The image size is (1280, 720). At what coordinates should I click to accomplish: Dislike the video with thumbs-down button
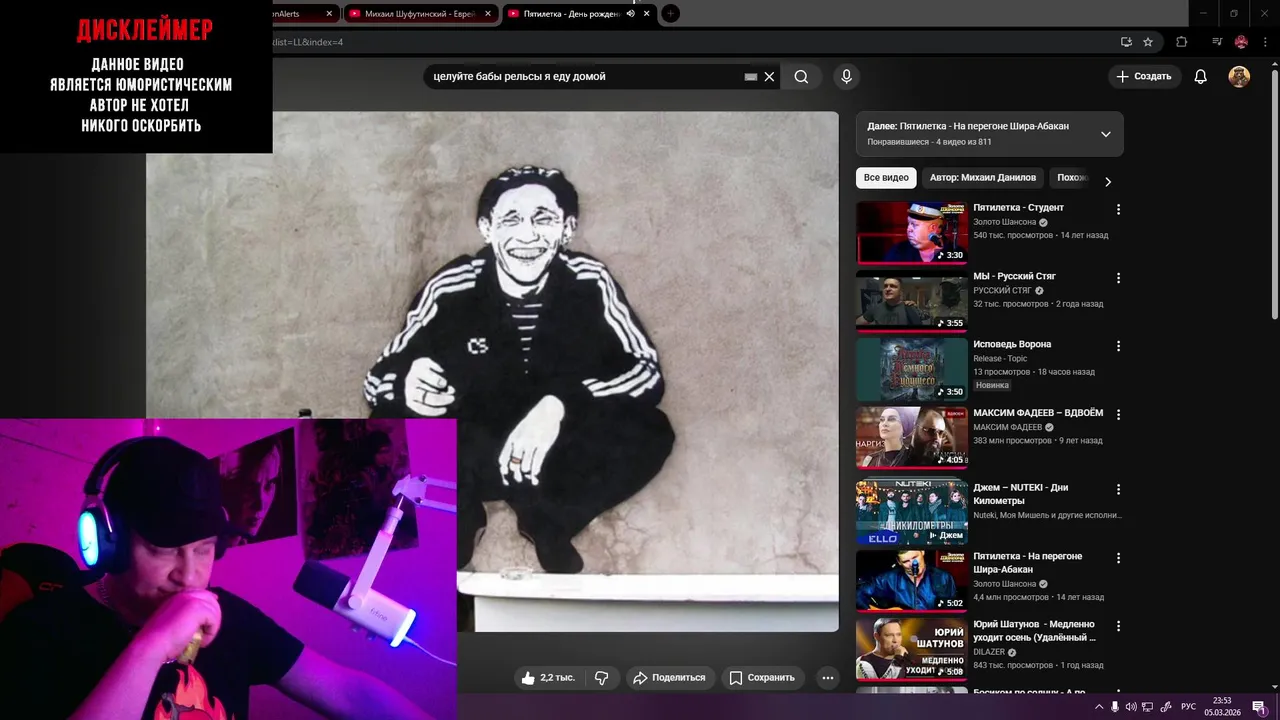[x=602, y=678]
